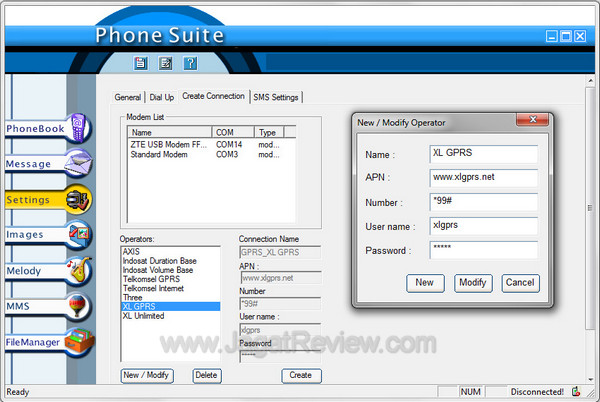Click the greyed APN field in main panel

point(281,278)
